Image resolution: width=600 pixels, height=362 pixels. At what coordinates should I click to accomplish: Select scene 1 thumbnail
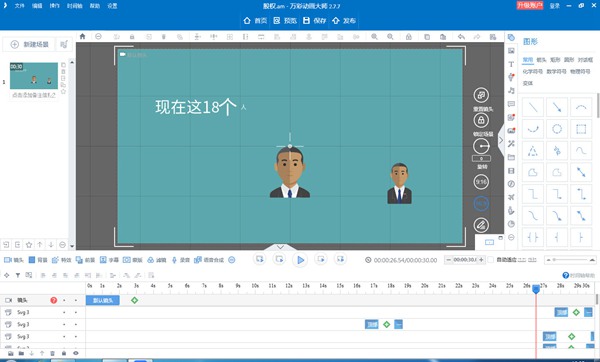click(x=34, y=75)
